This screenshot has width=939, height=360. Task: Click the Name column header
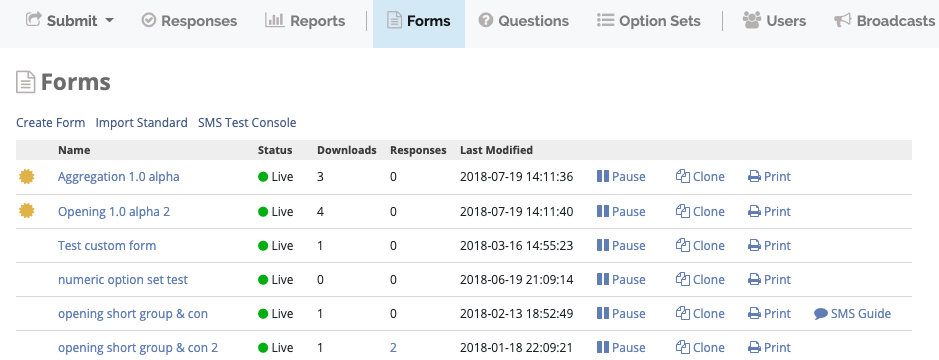(x=74, y=150)
